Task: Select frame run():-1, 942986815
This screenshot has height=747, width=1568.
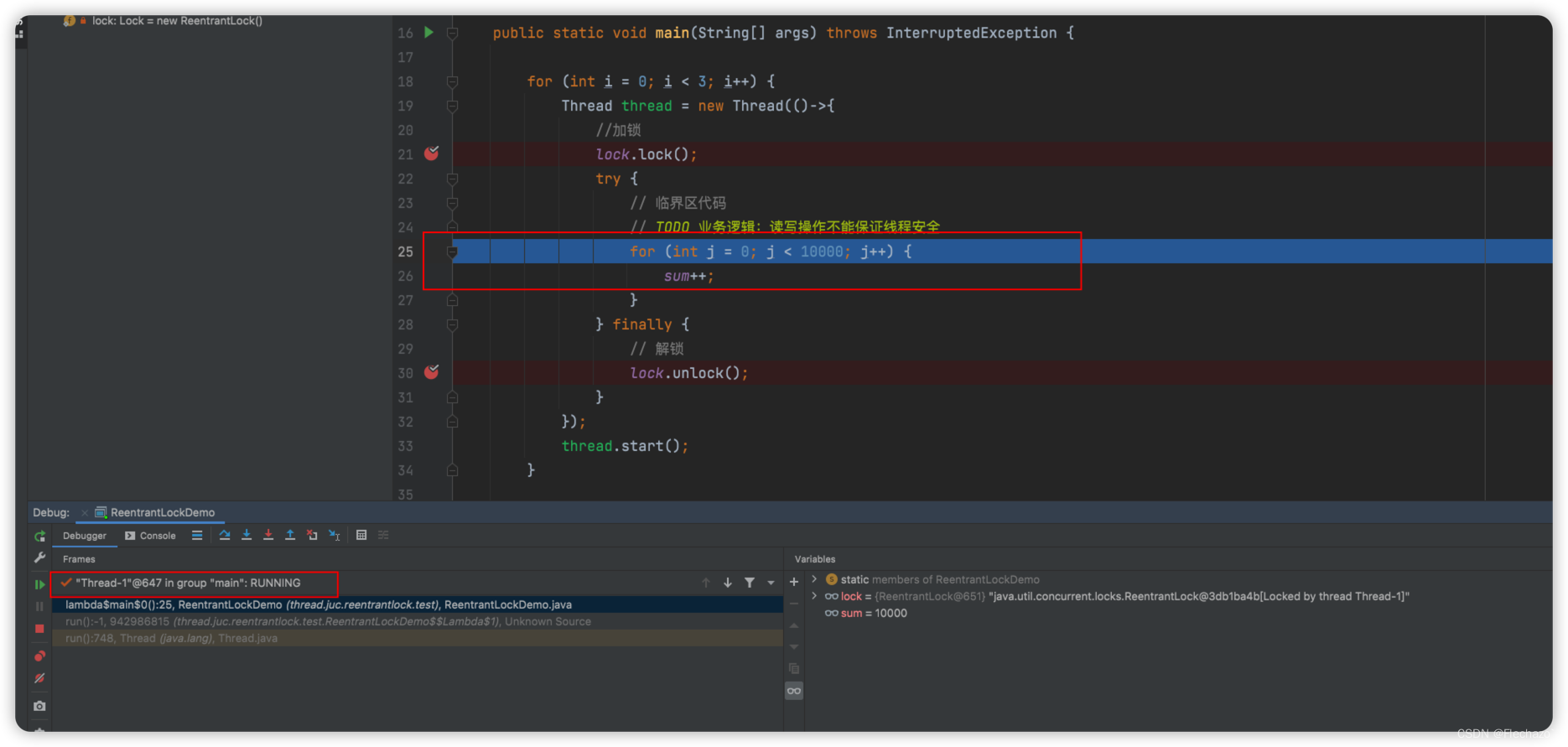Action: (x=418, y=621)
